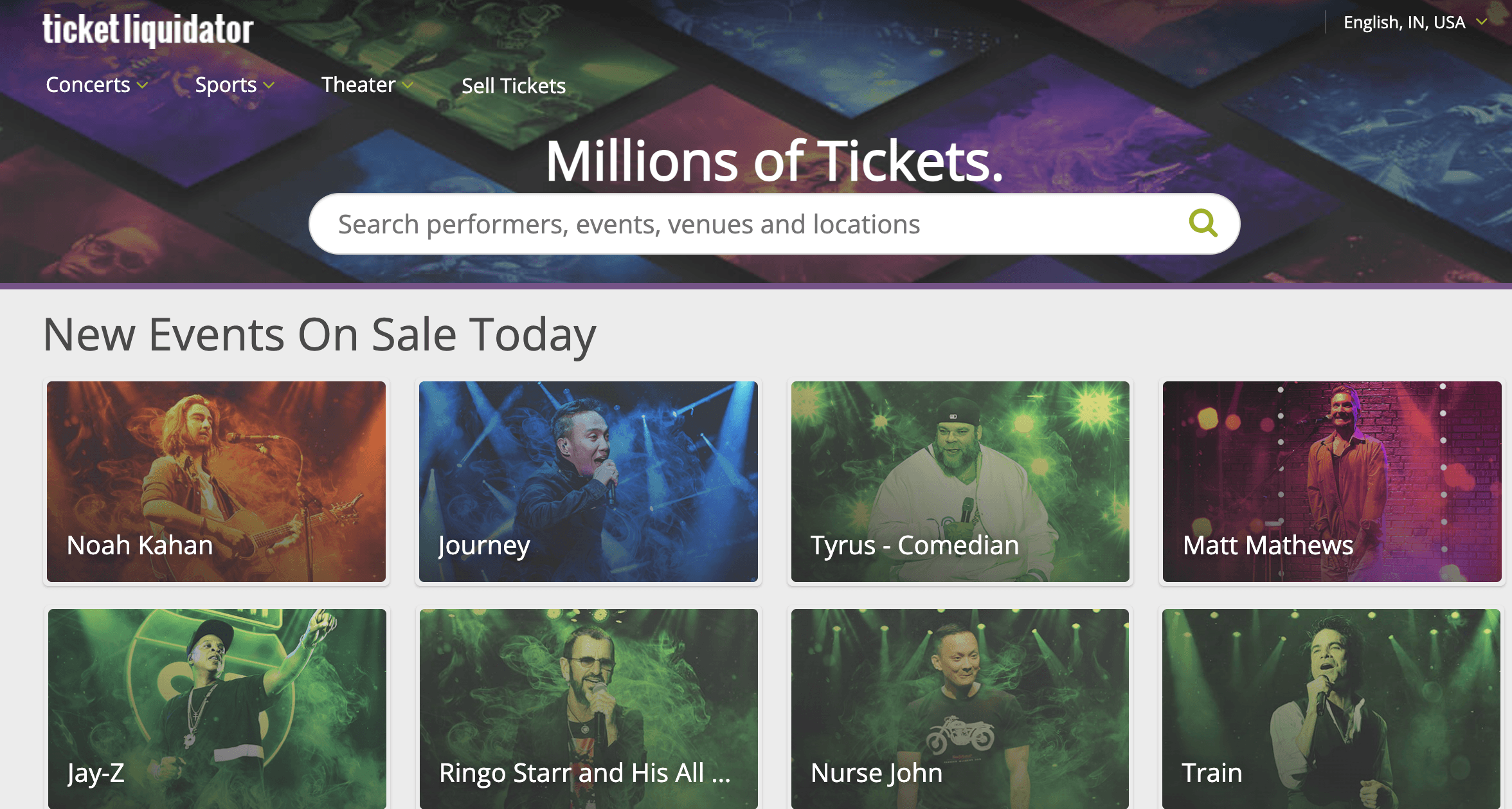Open the Noah Kahan event card
The image size is (1512, 809).
point(216,482)
